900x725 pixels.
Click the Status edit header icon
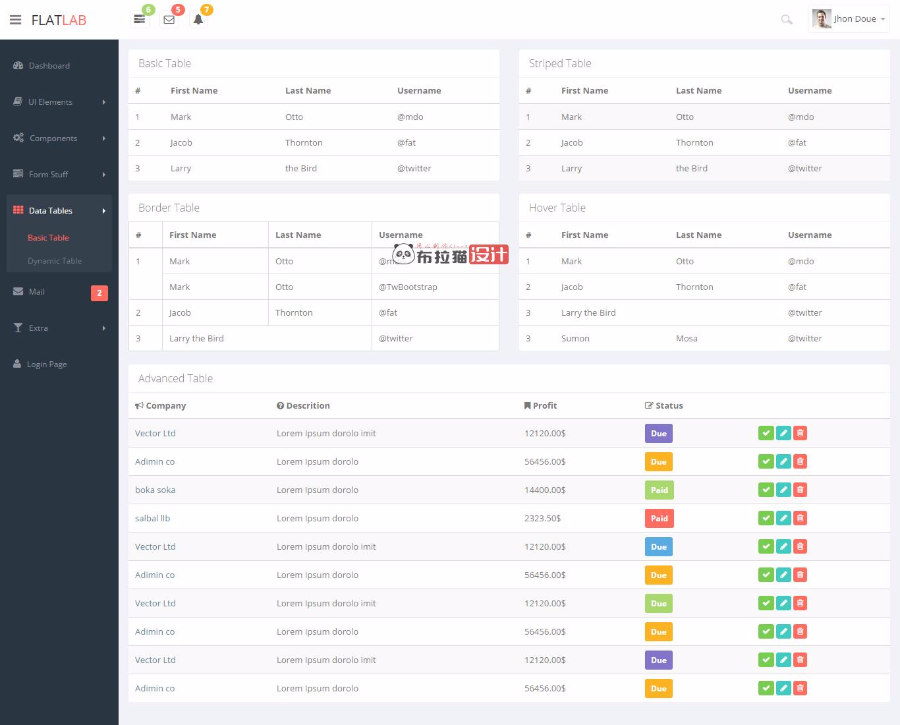coord(649,406)
